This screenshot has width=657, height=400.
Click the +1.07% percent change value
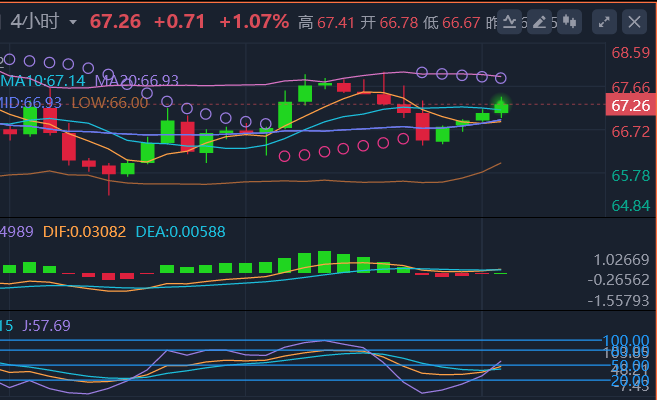click(x=254, y=21)
